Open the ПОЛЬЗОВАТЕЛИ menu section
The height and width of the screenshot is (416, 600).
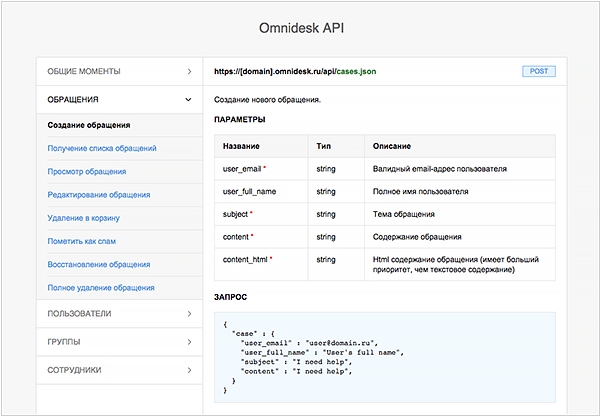click(119, 314)
